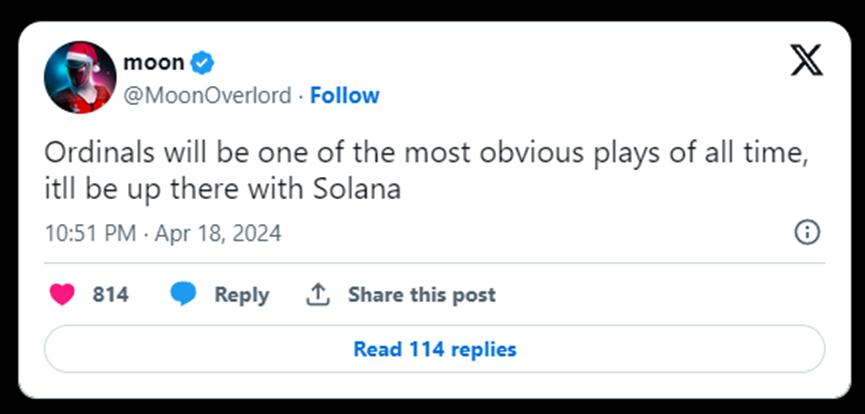The height and width of the screenshot is (414, 865).
Task: Open the @MoonOverlord handle link
Action: (x=207, y=95)
